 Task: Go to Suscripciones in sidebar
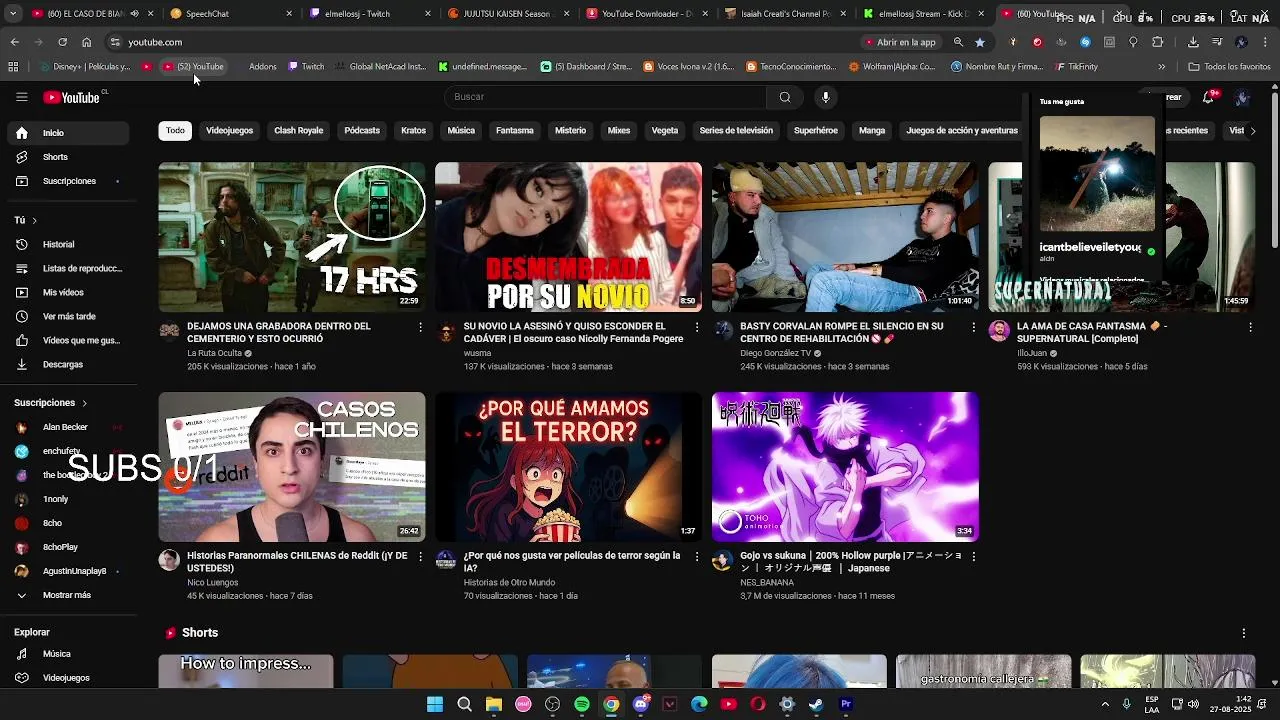(67, 181)
